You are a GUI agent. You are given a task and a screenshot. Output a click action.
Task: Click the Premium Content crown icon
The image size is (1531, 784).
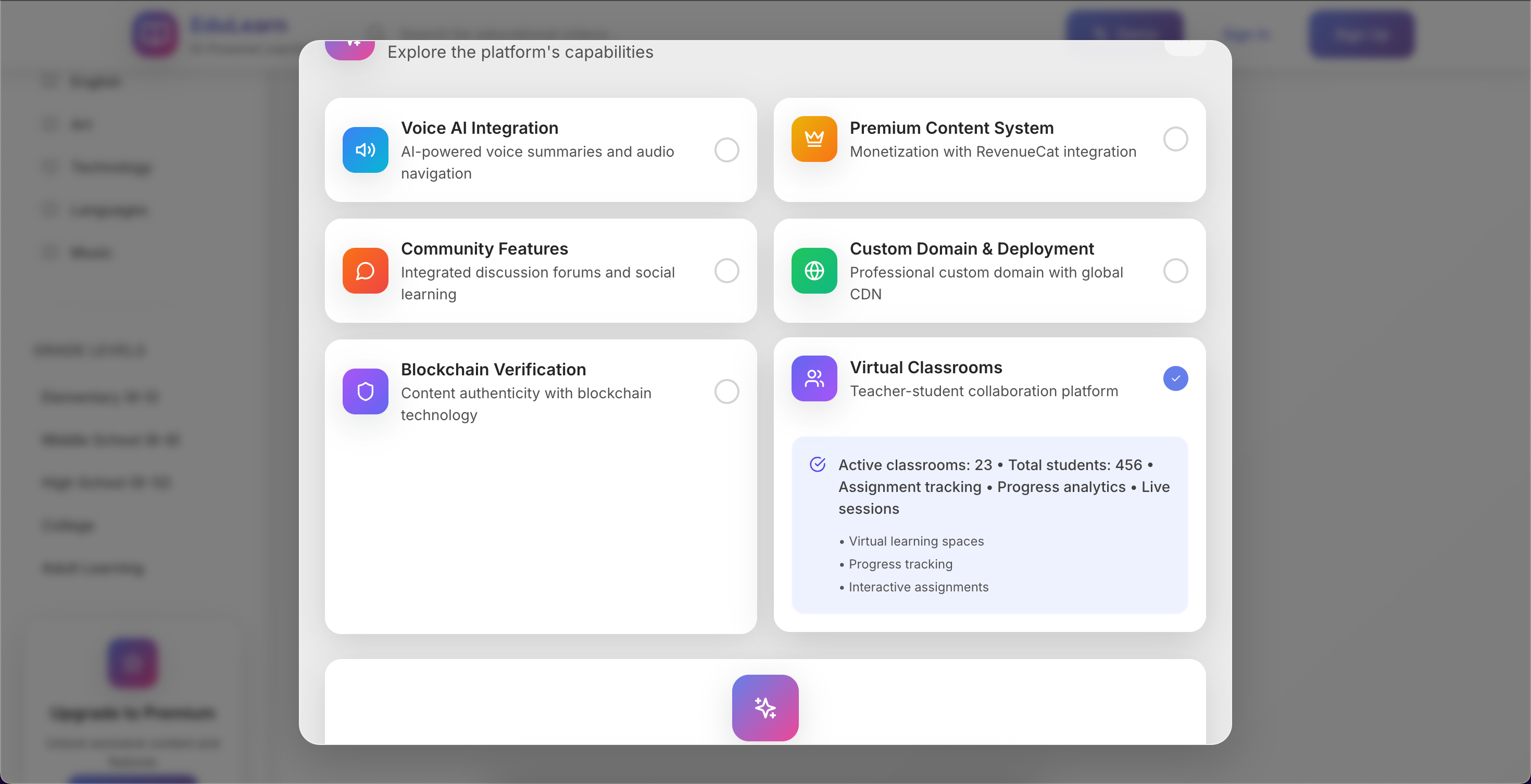(x=813, y=139)
